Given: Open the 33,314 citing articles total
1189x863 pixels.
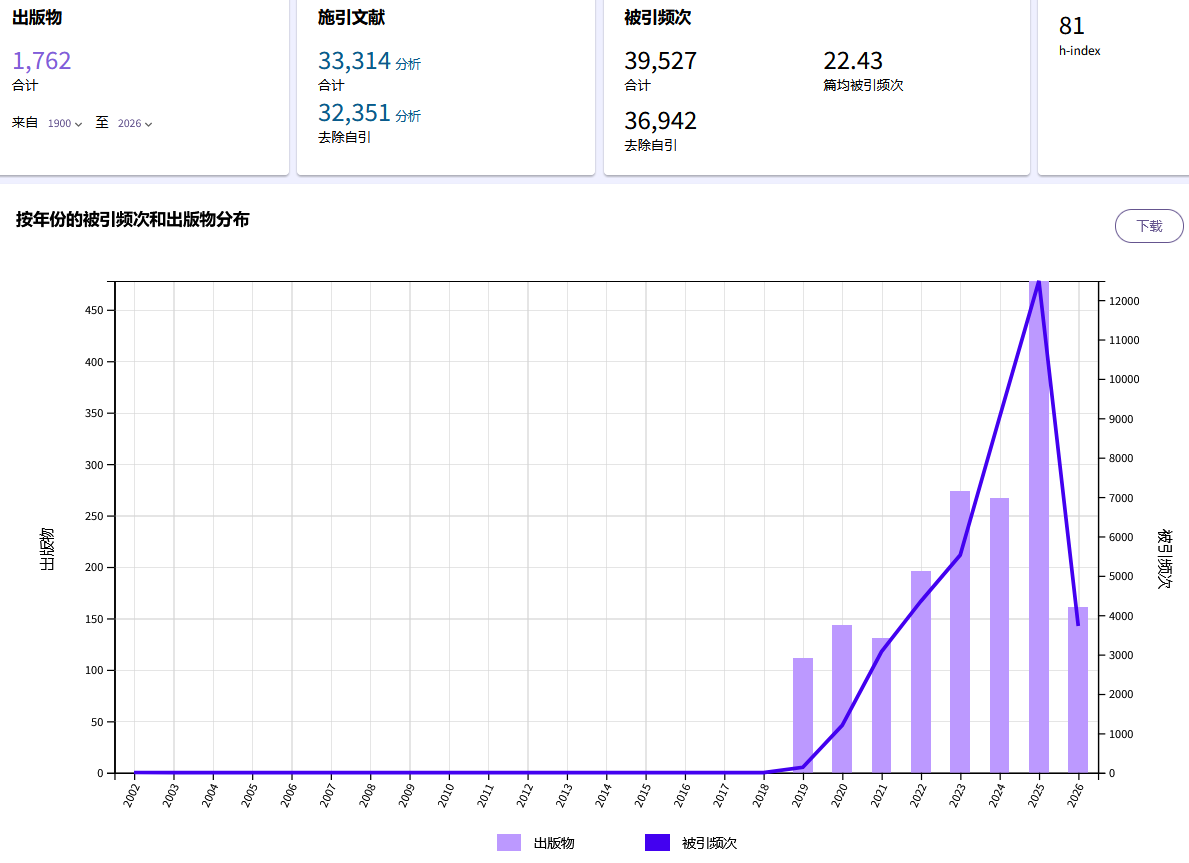Looking at the screenshot, I should pyautogui.click(x=354, y=61).
